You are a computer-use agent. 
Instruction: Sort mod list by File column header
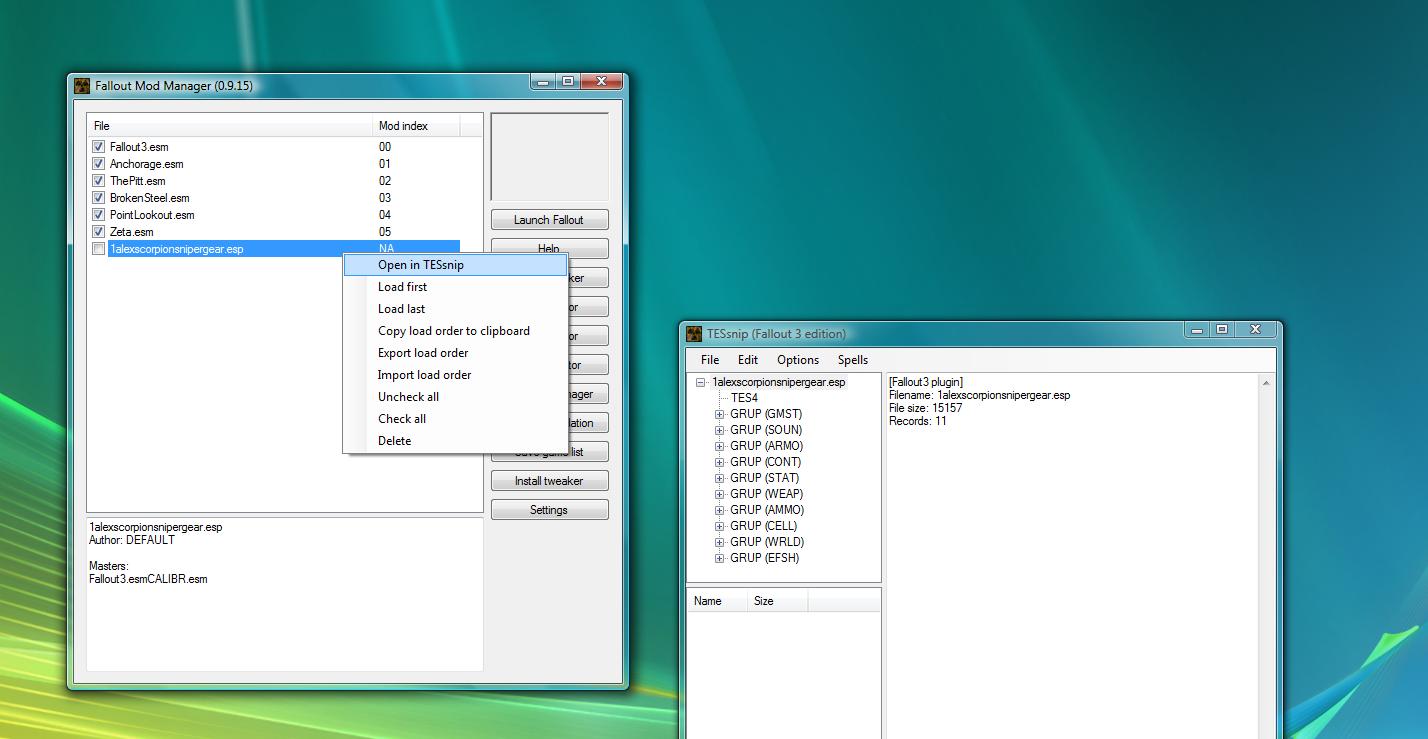[x=230, y=126]
